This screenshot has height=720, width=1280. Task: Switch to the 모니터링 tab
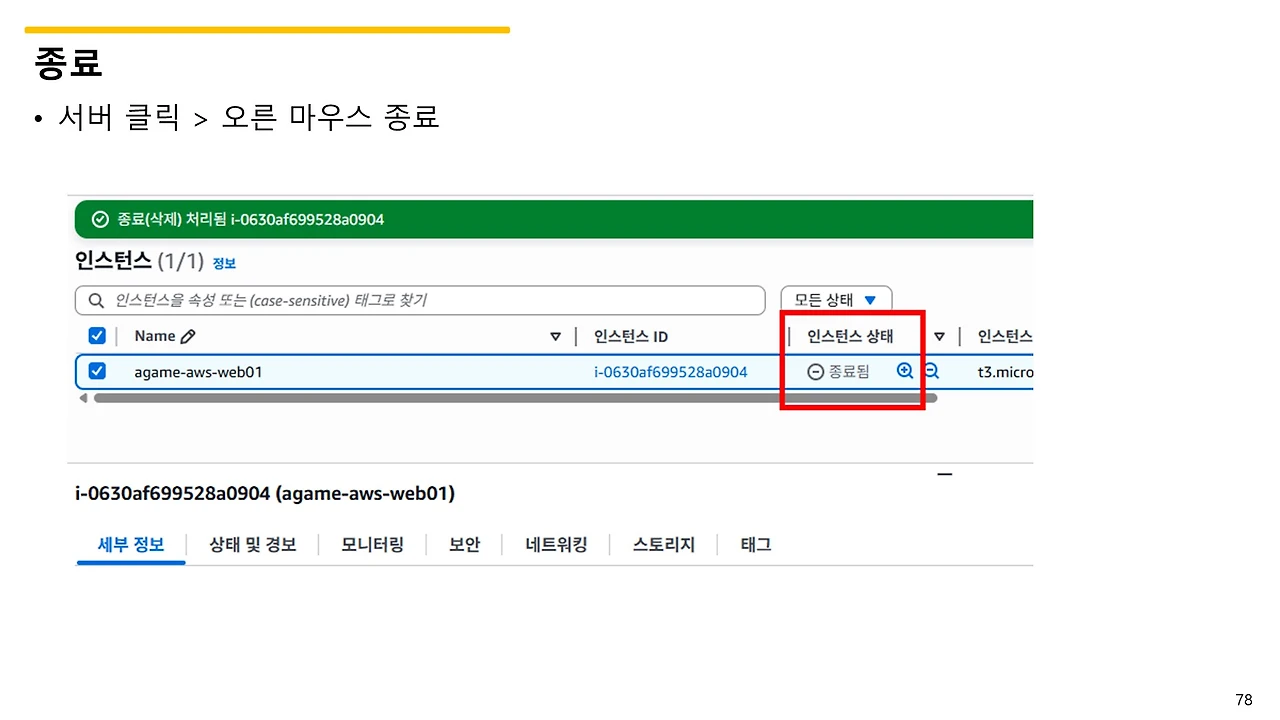tap(371, 544)
